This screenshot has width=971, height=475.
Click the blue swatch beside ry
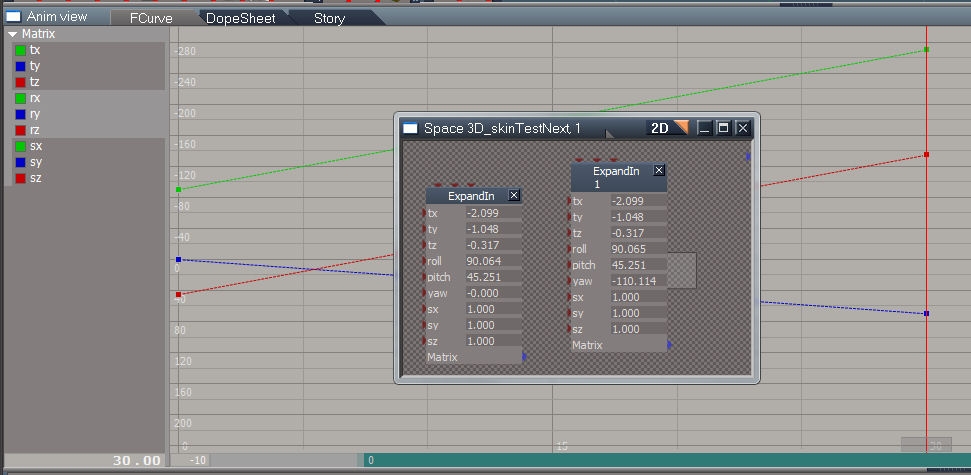click(x=21, y=115)
